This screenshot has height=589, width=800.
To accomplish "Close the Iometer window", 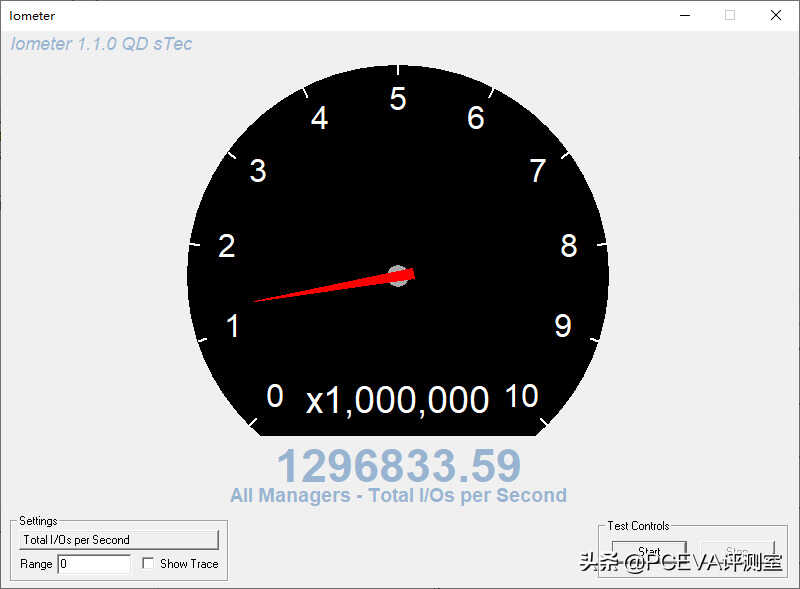I will [x=776, y=15].
